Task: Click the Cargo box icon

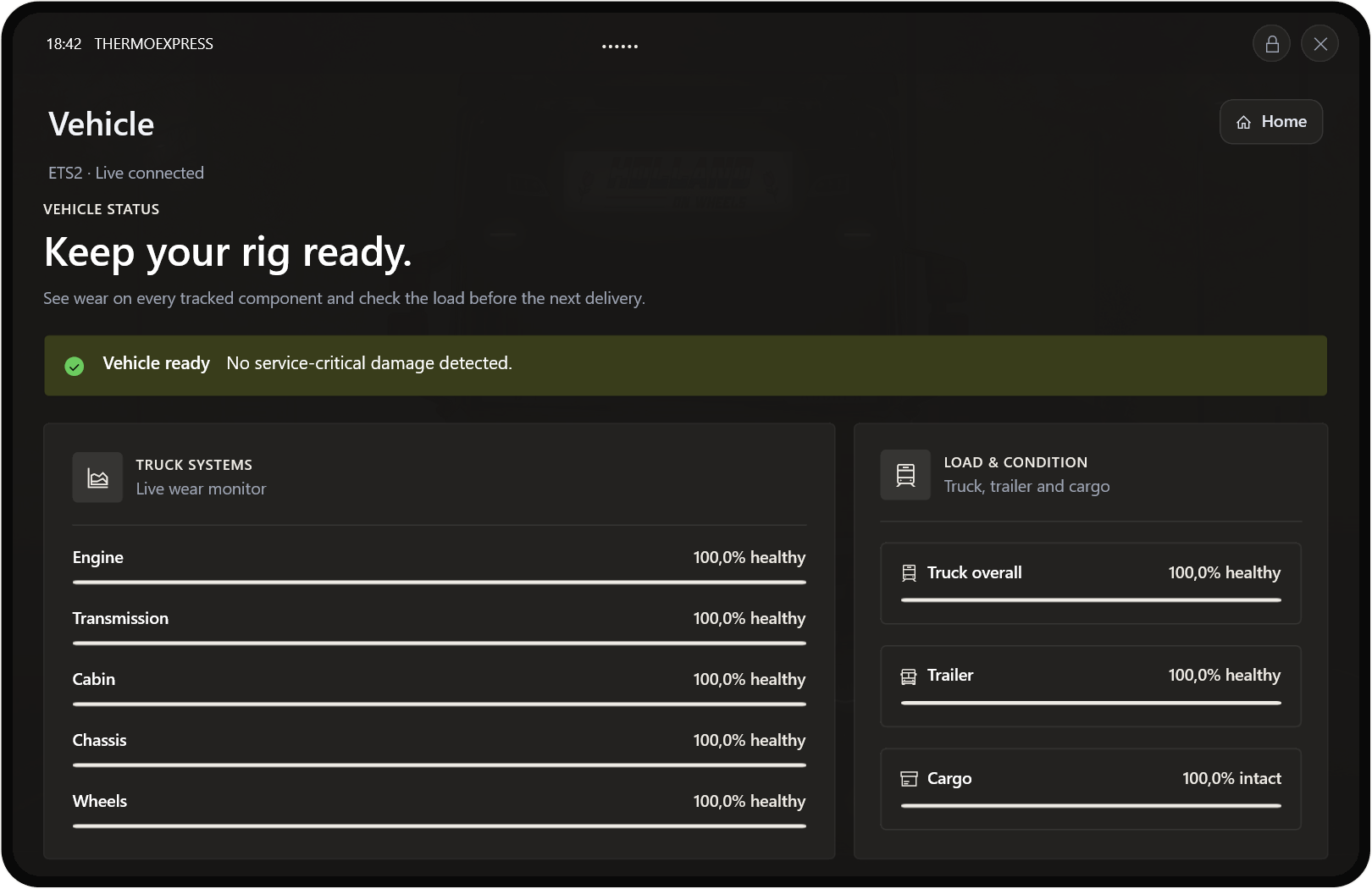Action: click(909, 779)
